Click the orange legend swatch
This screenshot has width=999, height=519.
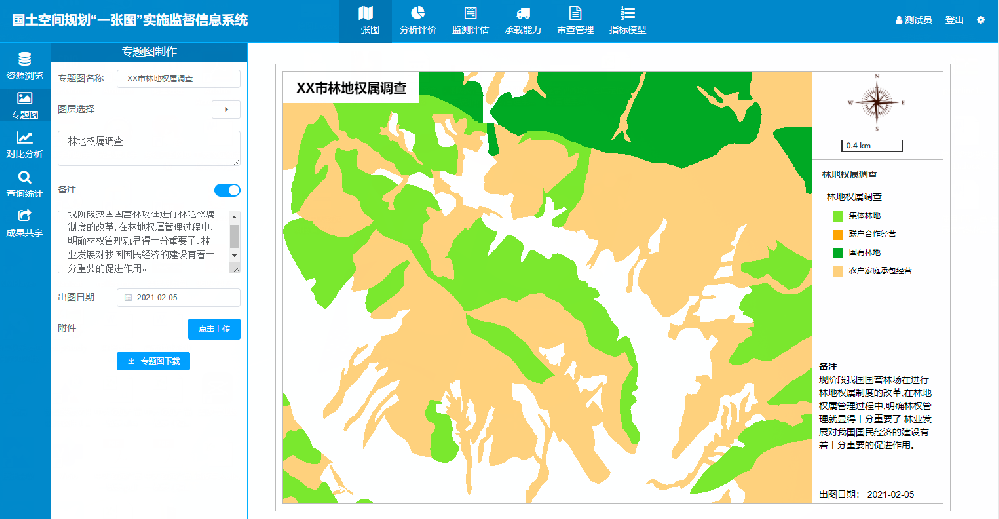click(x=838, y=234)
